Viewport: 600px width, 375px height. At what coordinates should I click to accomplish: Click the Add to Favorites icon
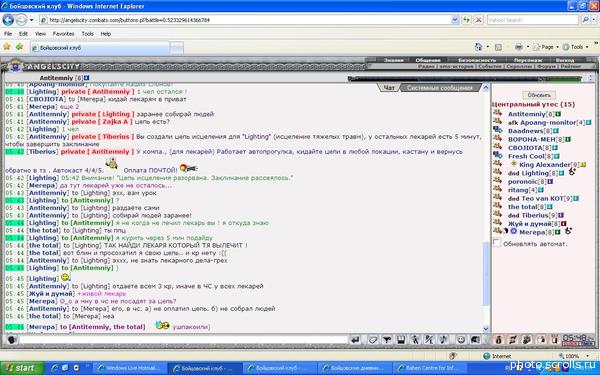pyautogui.click(x=19, y=47)
